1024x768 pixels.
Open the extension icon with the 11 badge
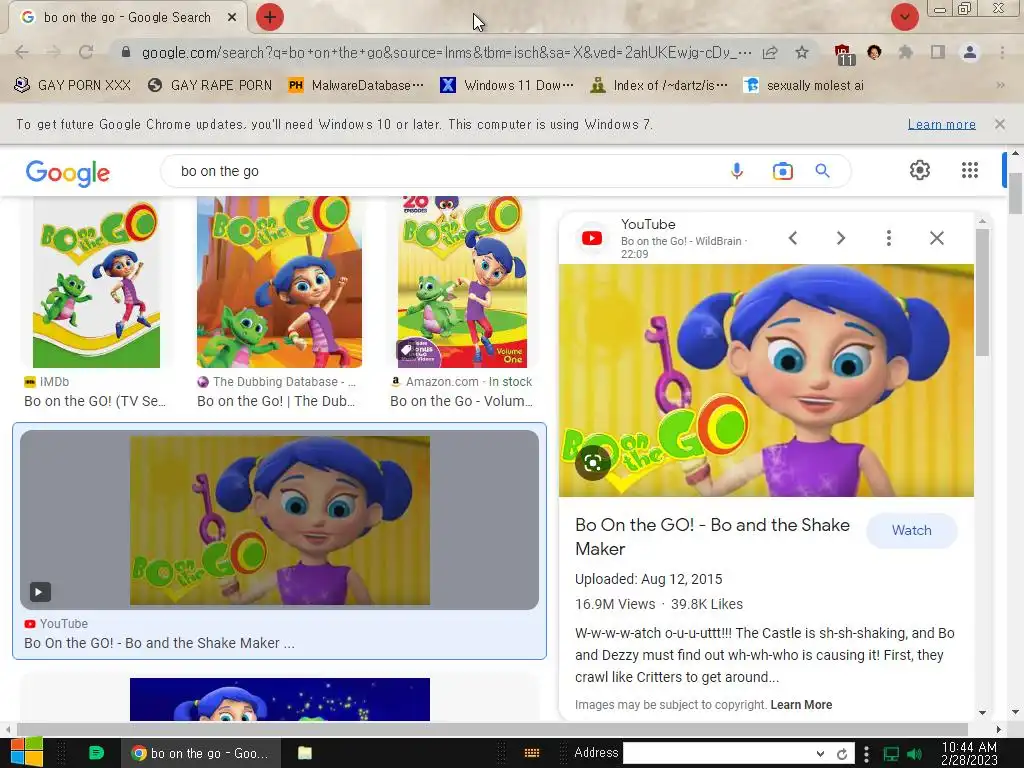[x=844, y=54]
